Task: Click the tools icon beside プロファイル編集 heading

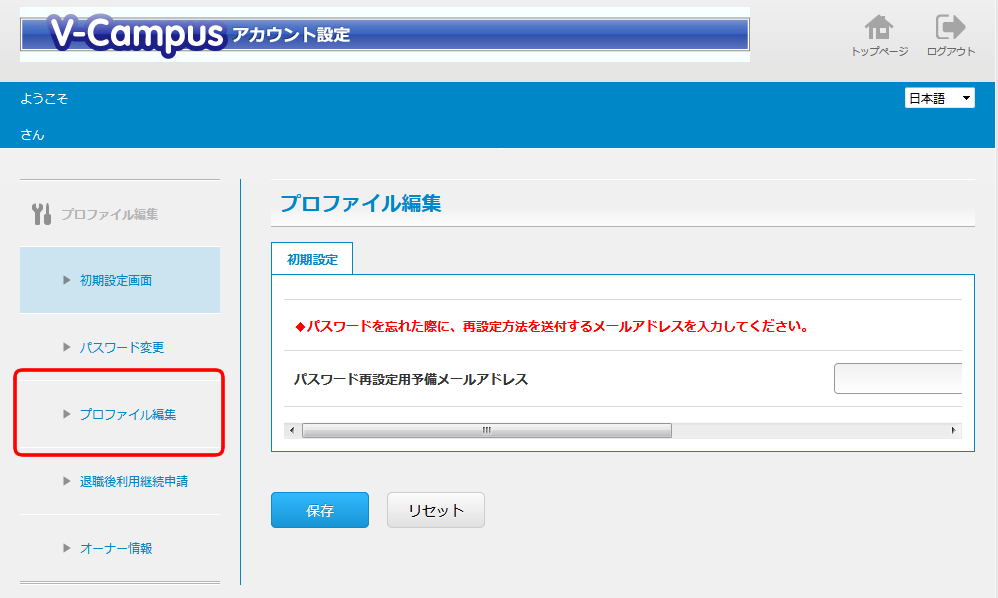Action: [x=41, y=214]
